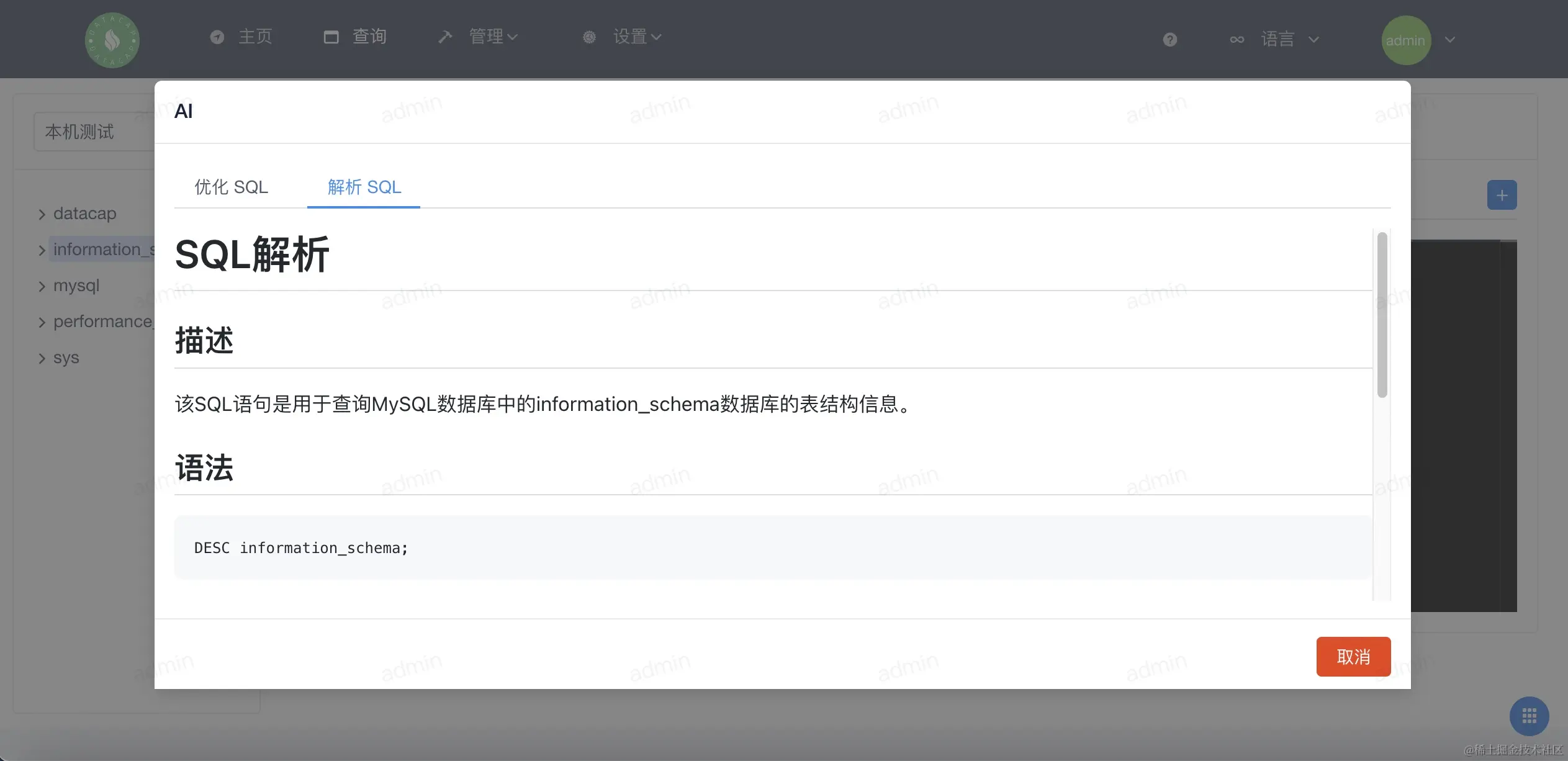The height and width of the screenshot is (761, 1568).
Task: Expand the datacap database node
Action: (42, 215)
